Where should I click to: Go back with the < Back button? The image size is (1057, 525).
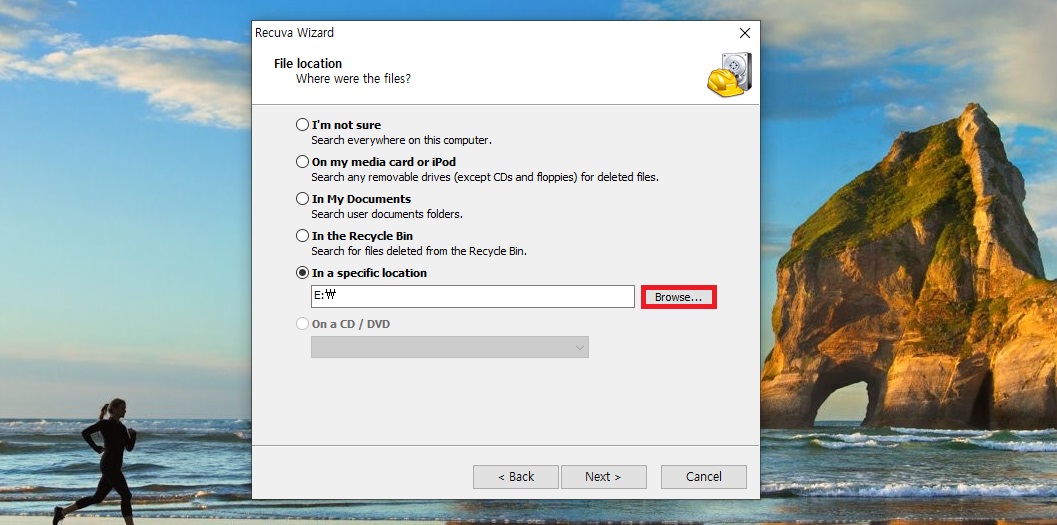click(x=516, y=476)
